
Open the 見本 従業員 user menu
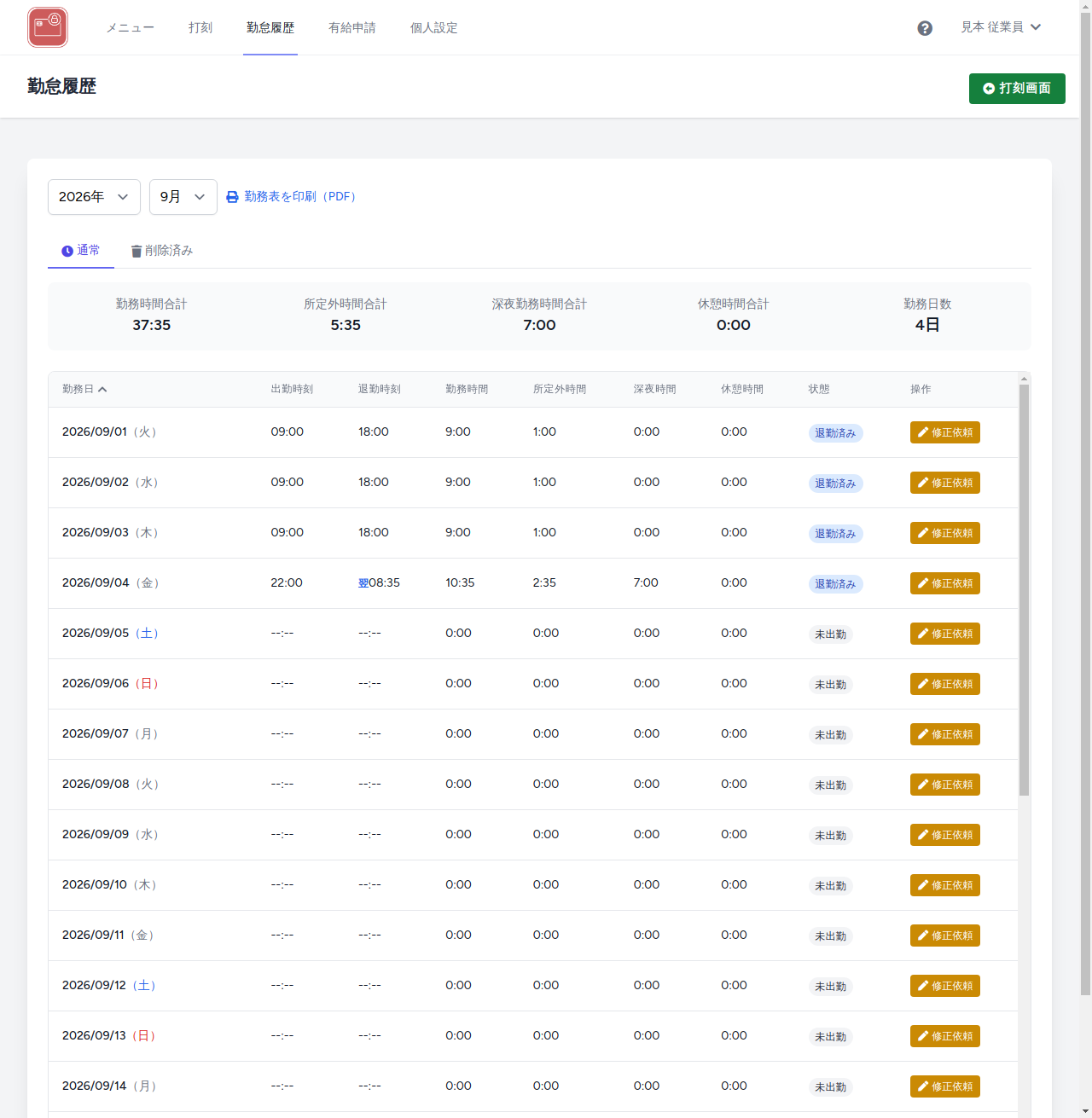1001,27
